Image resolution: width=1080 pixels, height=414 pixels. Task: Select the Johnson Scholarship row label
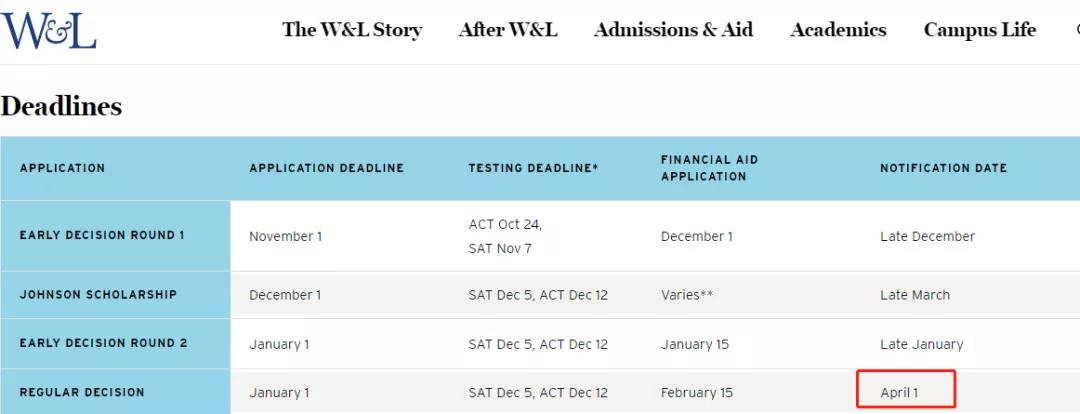[x=98, y=295]
